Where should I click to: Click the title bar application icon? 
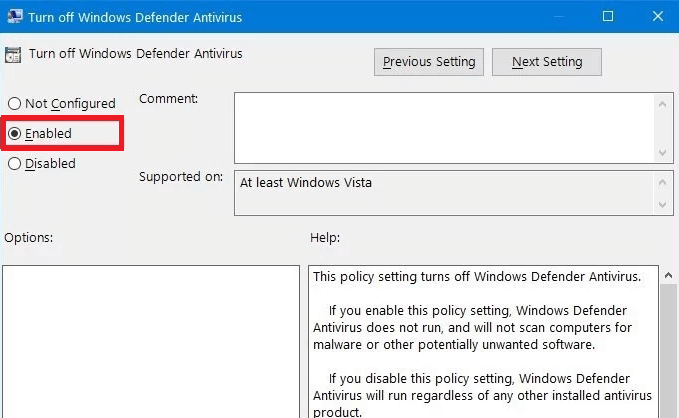click(14, 16)
